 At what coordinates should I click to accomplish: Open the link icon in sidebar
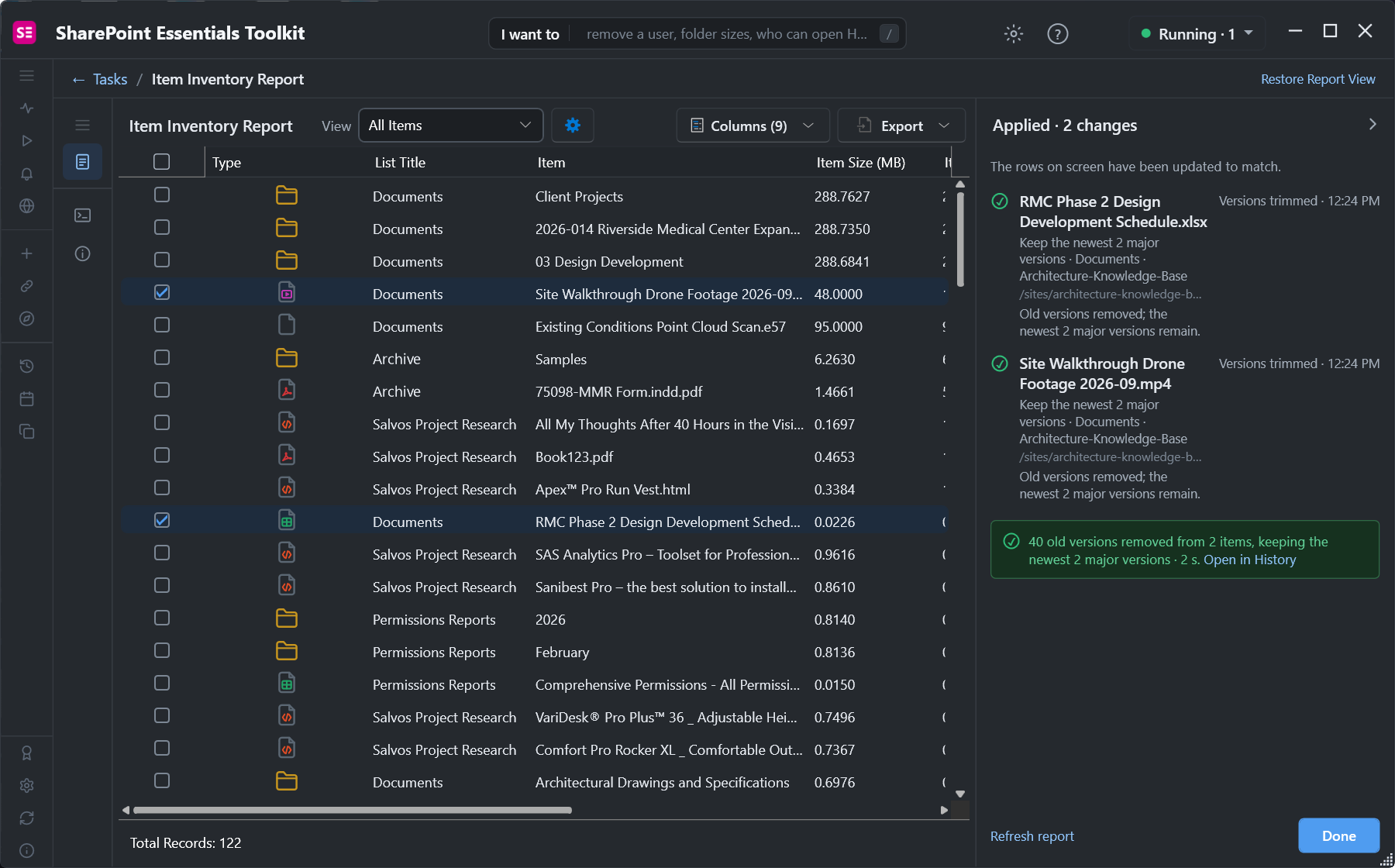tap(27, 286)
